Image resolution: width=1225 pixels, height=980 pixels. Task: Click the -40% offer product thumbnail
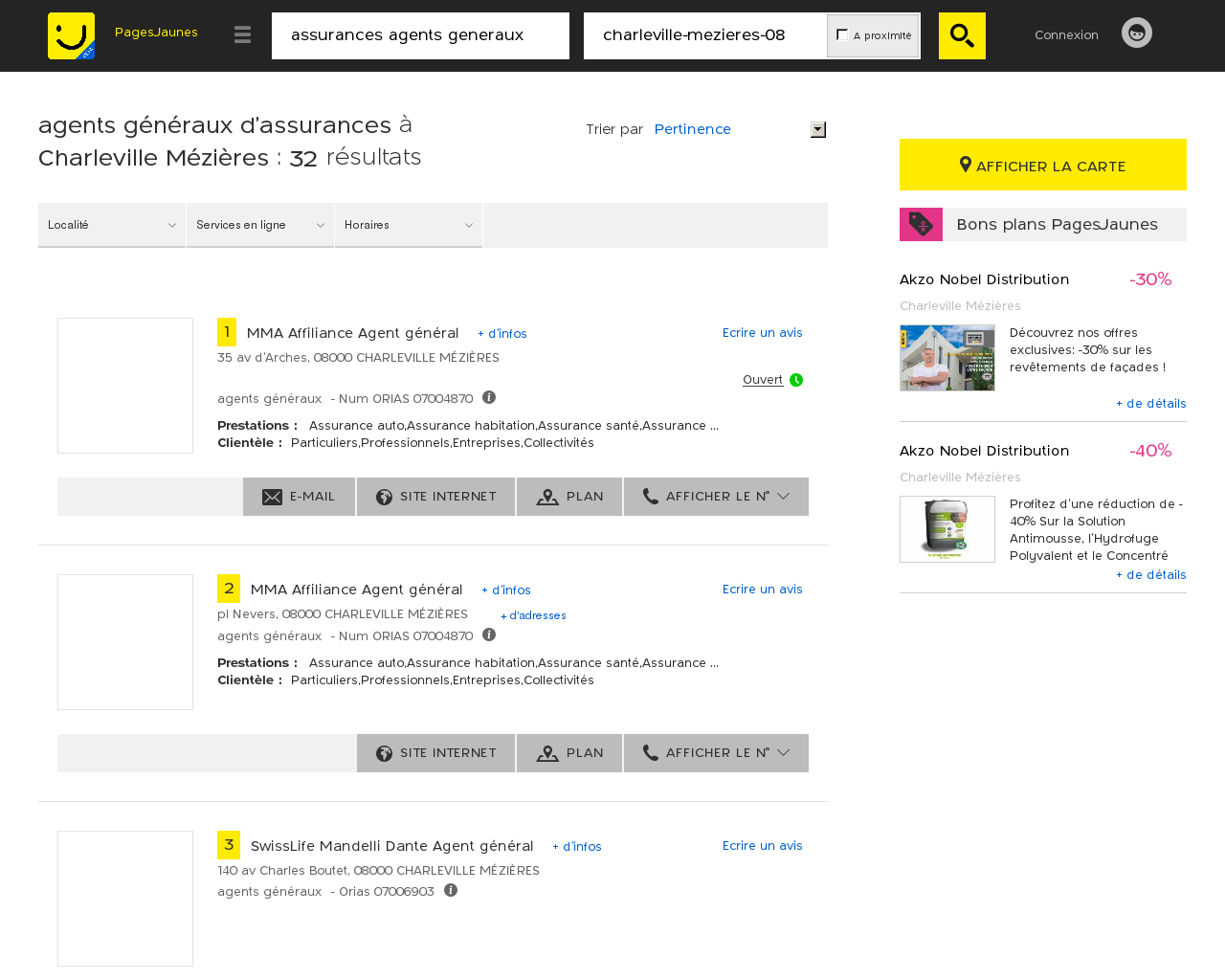[x=947, y=529]
